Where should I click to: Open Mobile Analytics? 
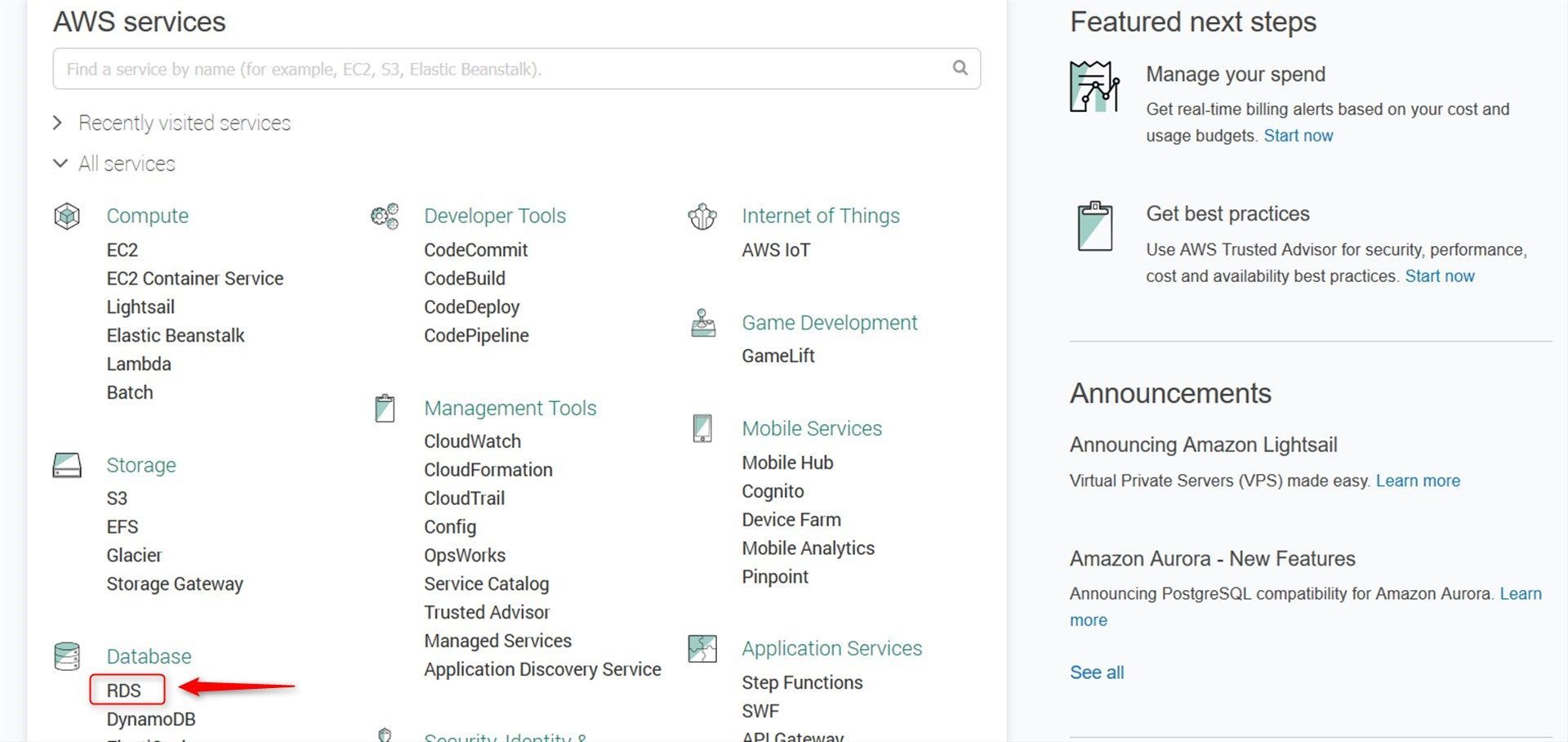[808, 548]
